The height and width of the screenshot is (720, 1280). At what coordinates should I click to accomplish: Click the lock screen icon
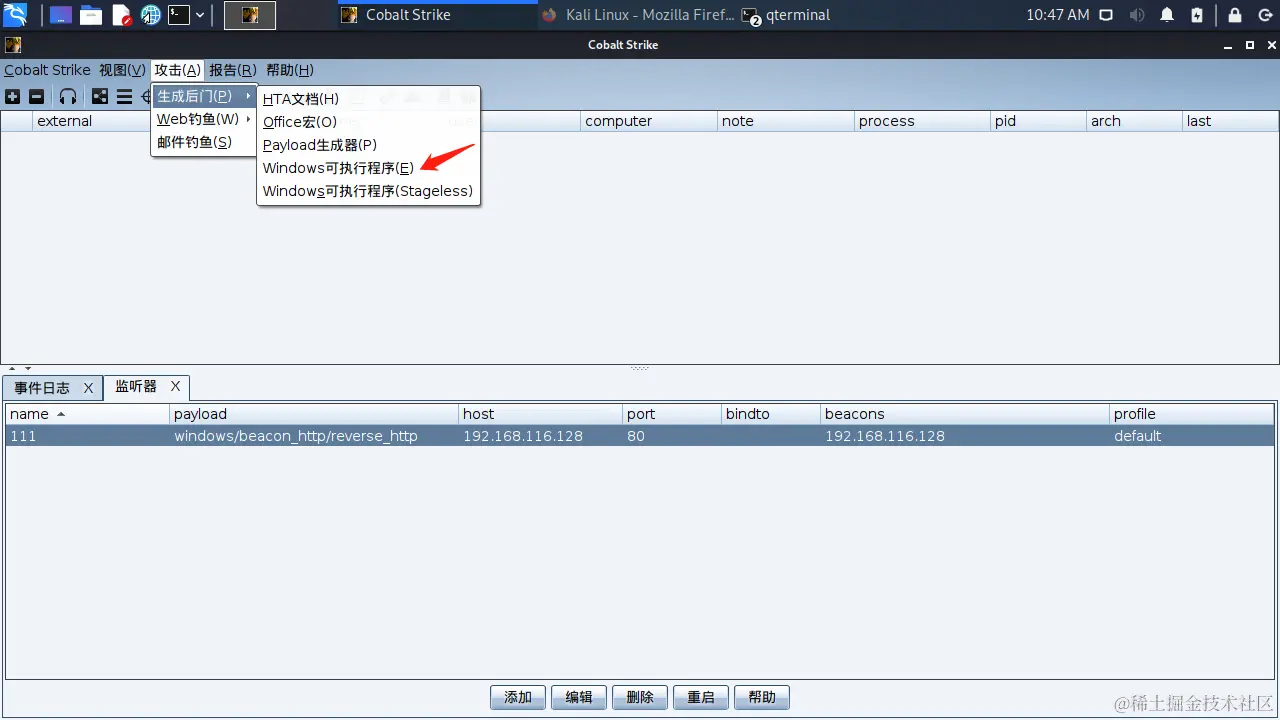point(1235,15)
